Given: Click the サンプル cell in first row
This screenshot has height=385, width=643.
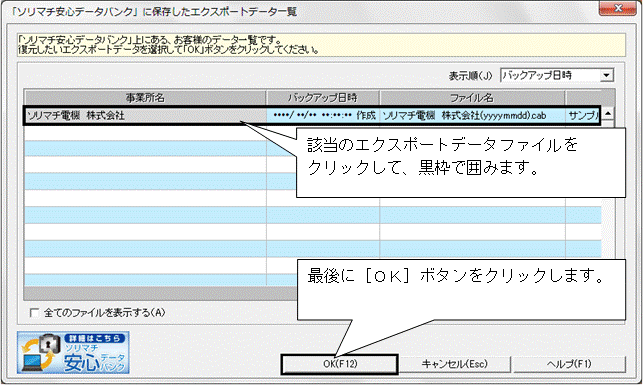Looking at the screenshot, I should tap(583, 116).
